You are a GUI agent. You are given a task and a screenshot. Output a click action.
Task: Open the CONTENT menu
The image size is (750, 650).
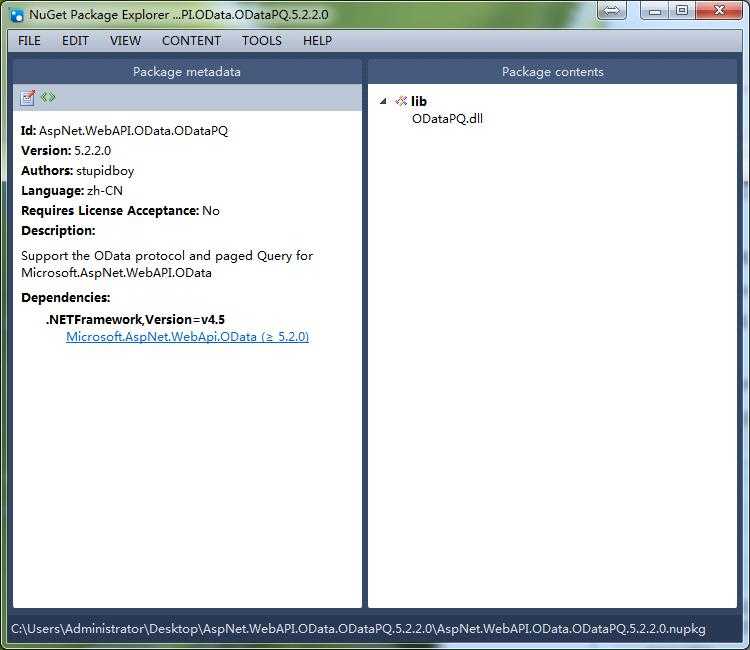(x=191, y=41)
